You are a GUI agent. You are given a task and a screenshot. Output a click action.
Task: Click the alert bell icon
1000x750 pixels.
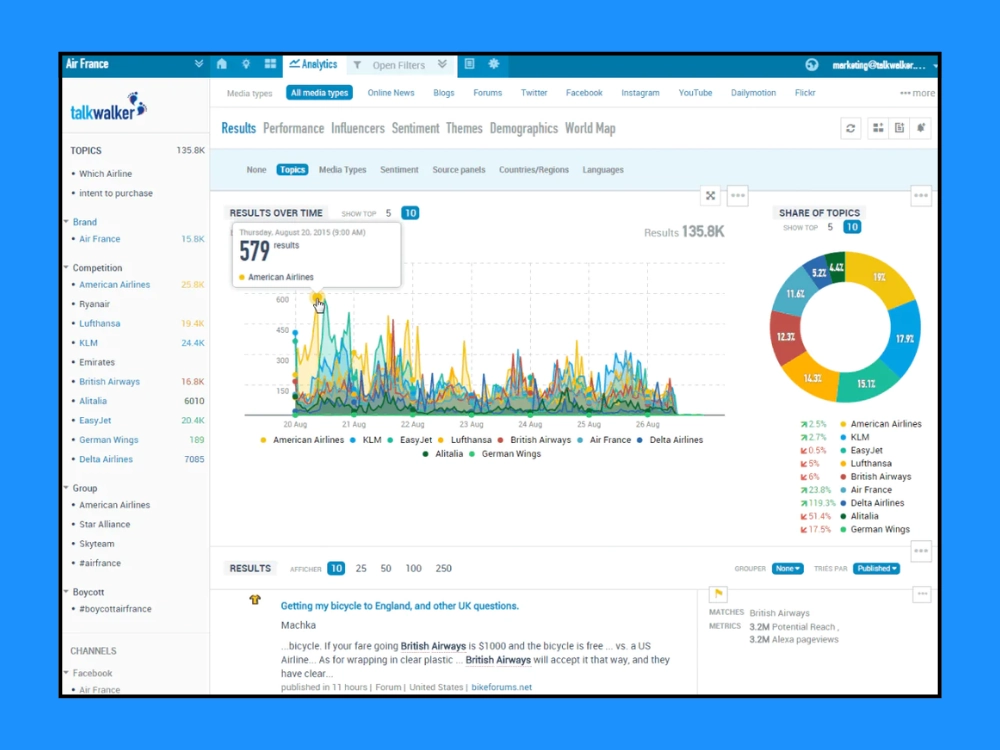(x=921, y=128)
